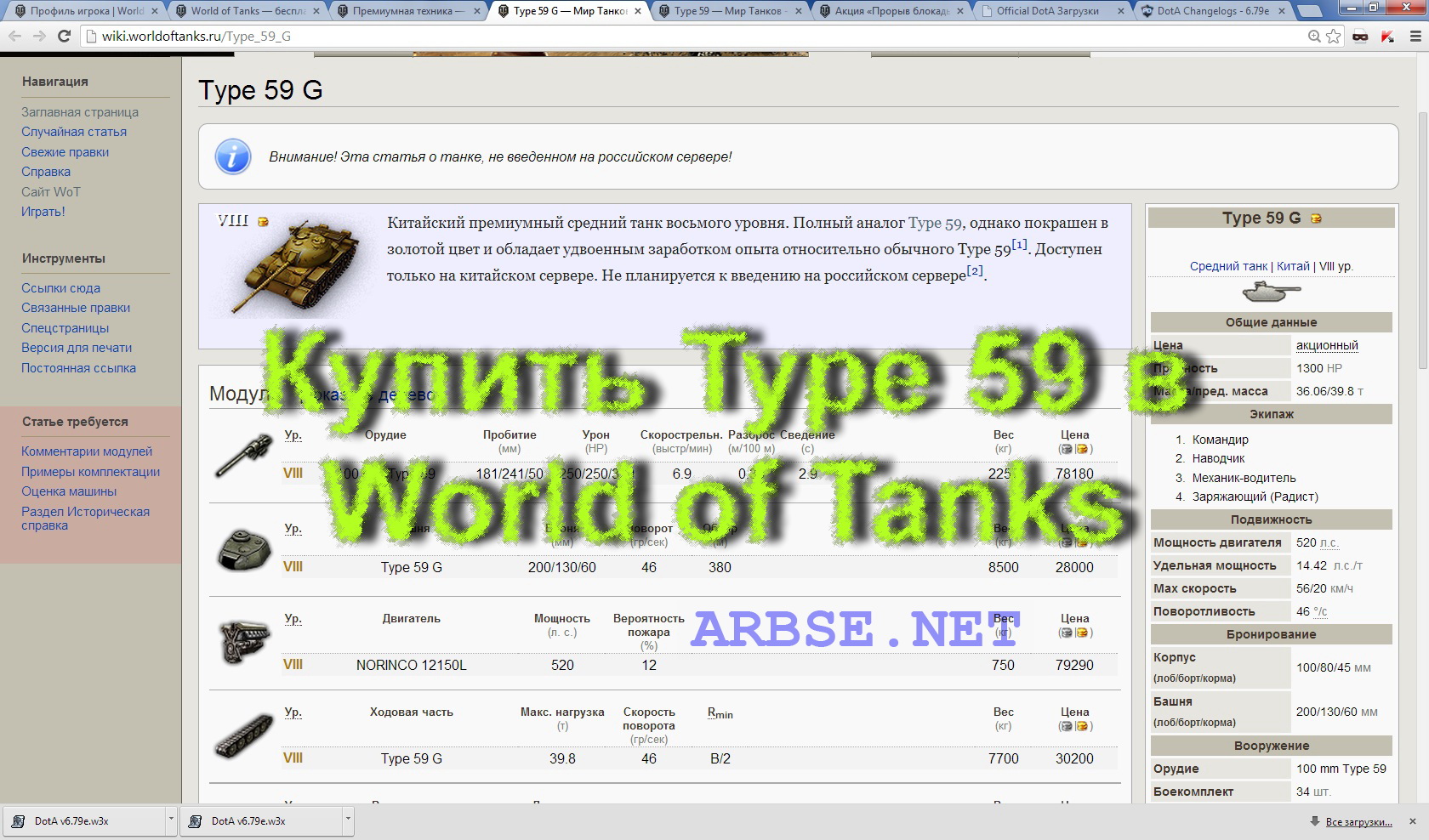Open 'Все загрузки...' downloads link
This screenshot has height=840, width=1429.
click(1358, 822)
